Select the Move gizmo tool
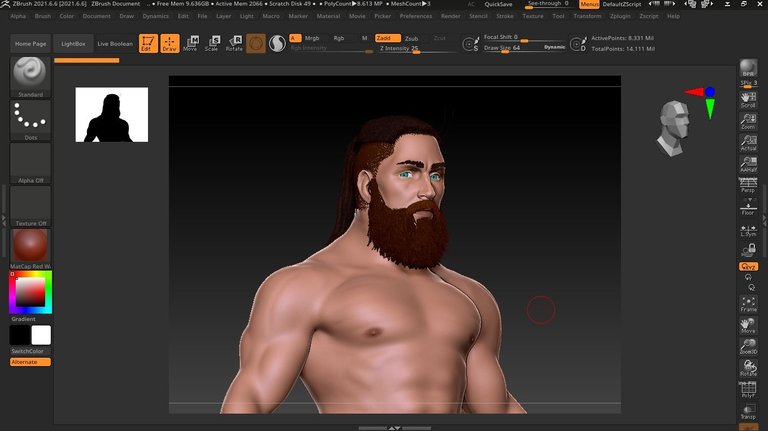The width and height of the screenshot is (768, 431). (x=191, y=43)
